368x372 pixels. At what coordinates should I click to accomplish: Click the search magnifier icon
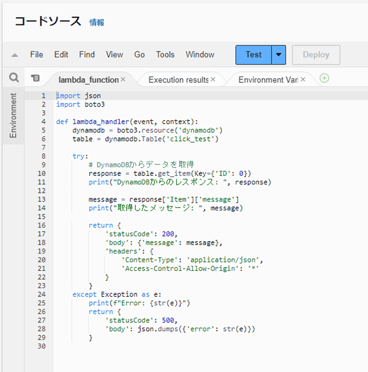pyautogui.click(x=14, y=78)
